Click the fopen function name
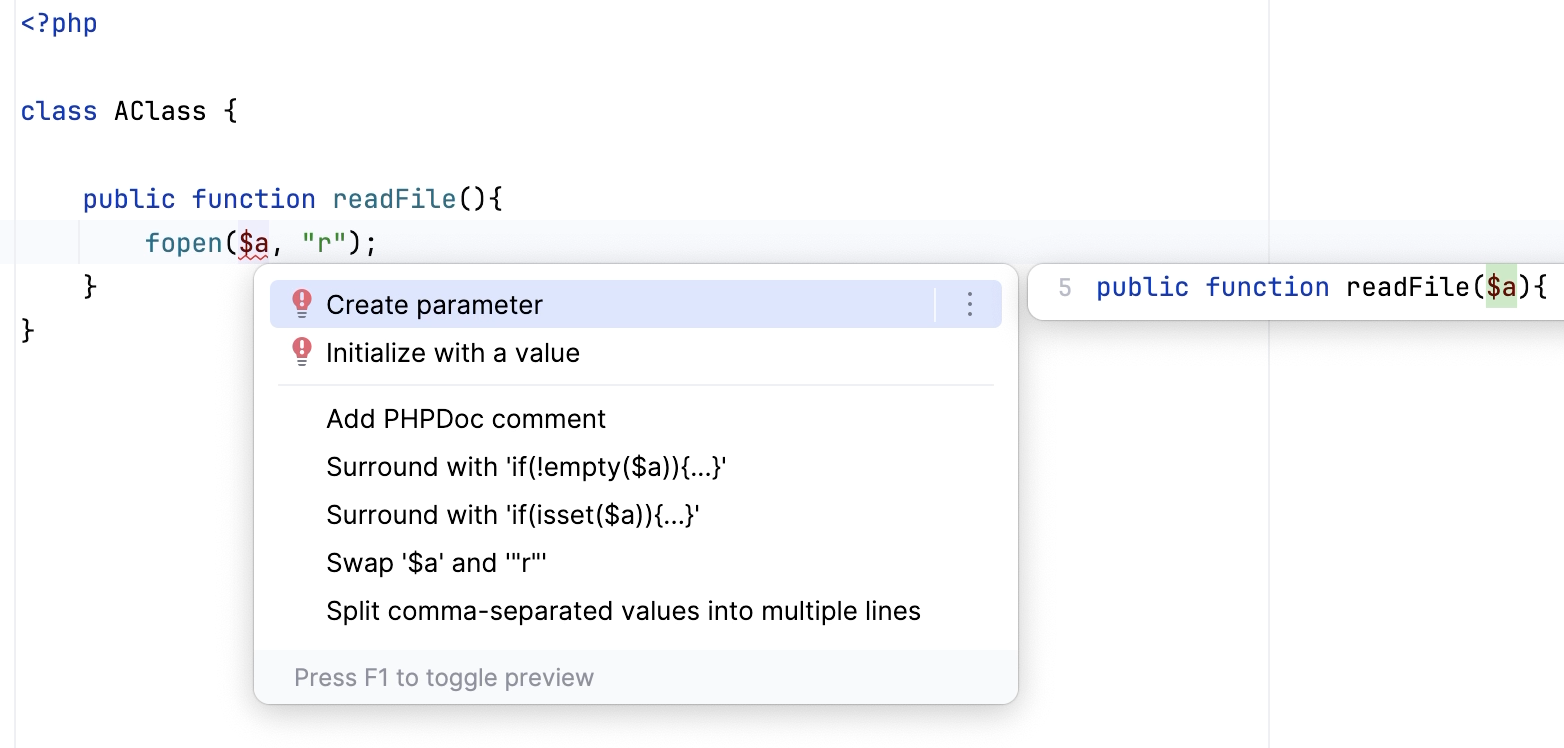 tap(185, 243)
